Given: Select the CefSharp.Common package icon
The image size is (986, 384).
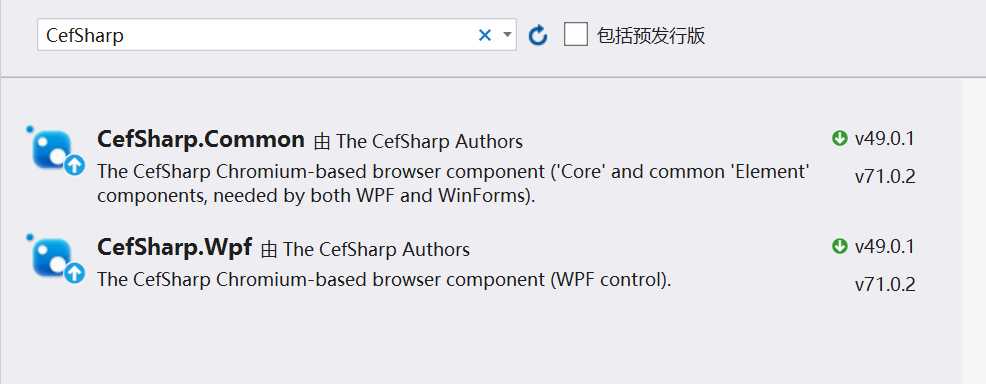Looking at the screenshot, I should pyautogui.click(x=55, y=150).
